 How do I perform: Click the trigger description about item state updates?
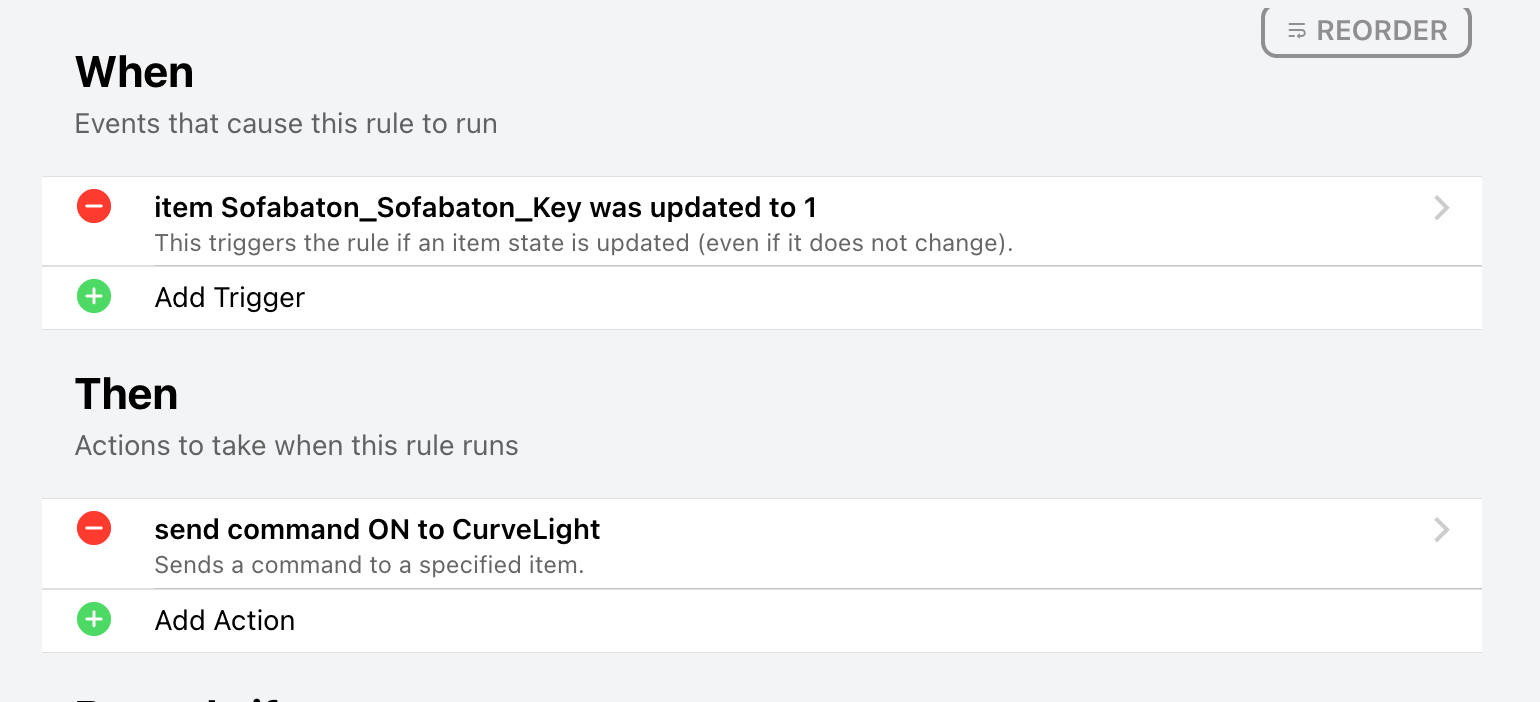[583, 243]
